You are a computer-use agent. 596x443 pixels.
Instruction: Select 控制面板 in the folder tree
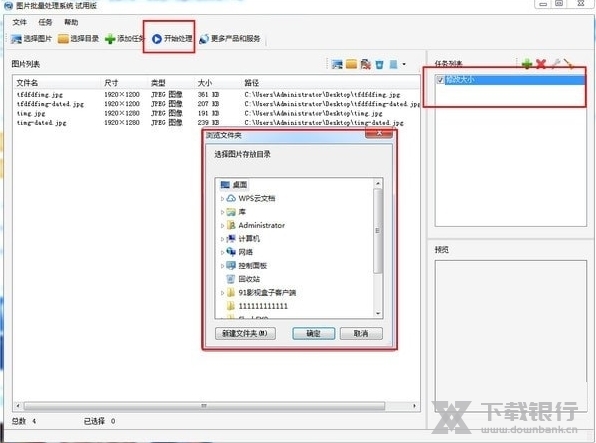click(x=252, y=265)
